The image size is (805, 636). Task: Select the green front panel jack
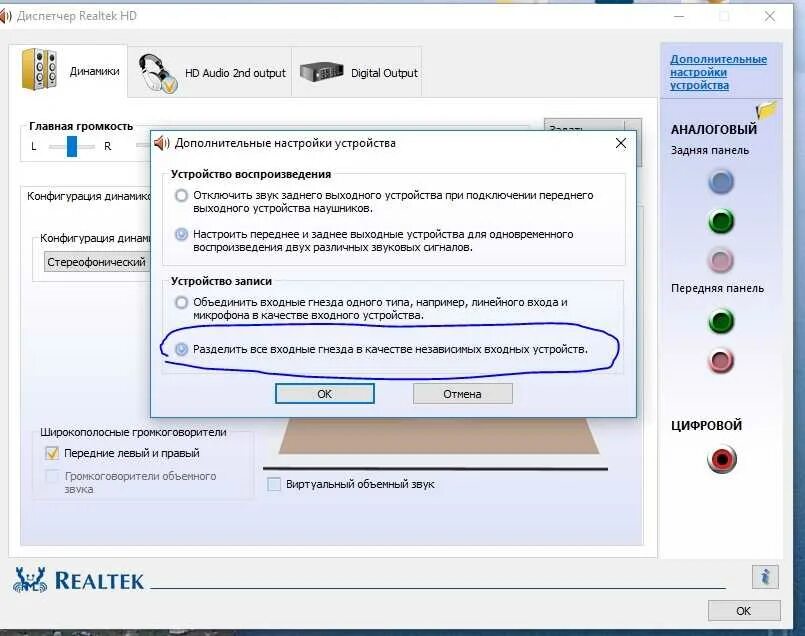(x=721, y=321)
